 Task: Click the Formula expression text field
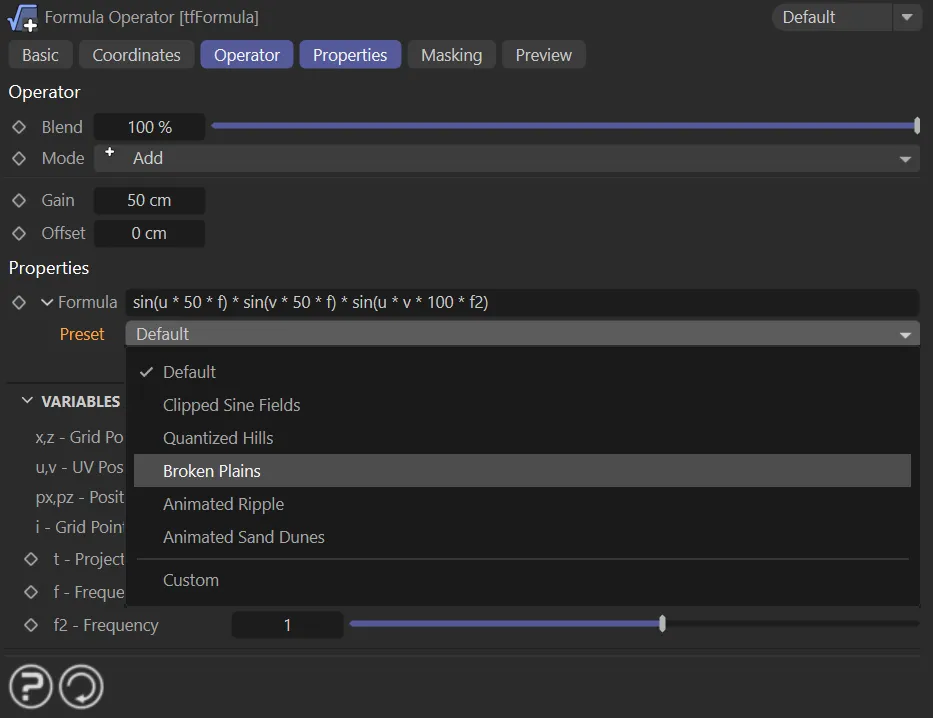pos(520,302)
